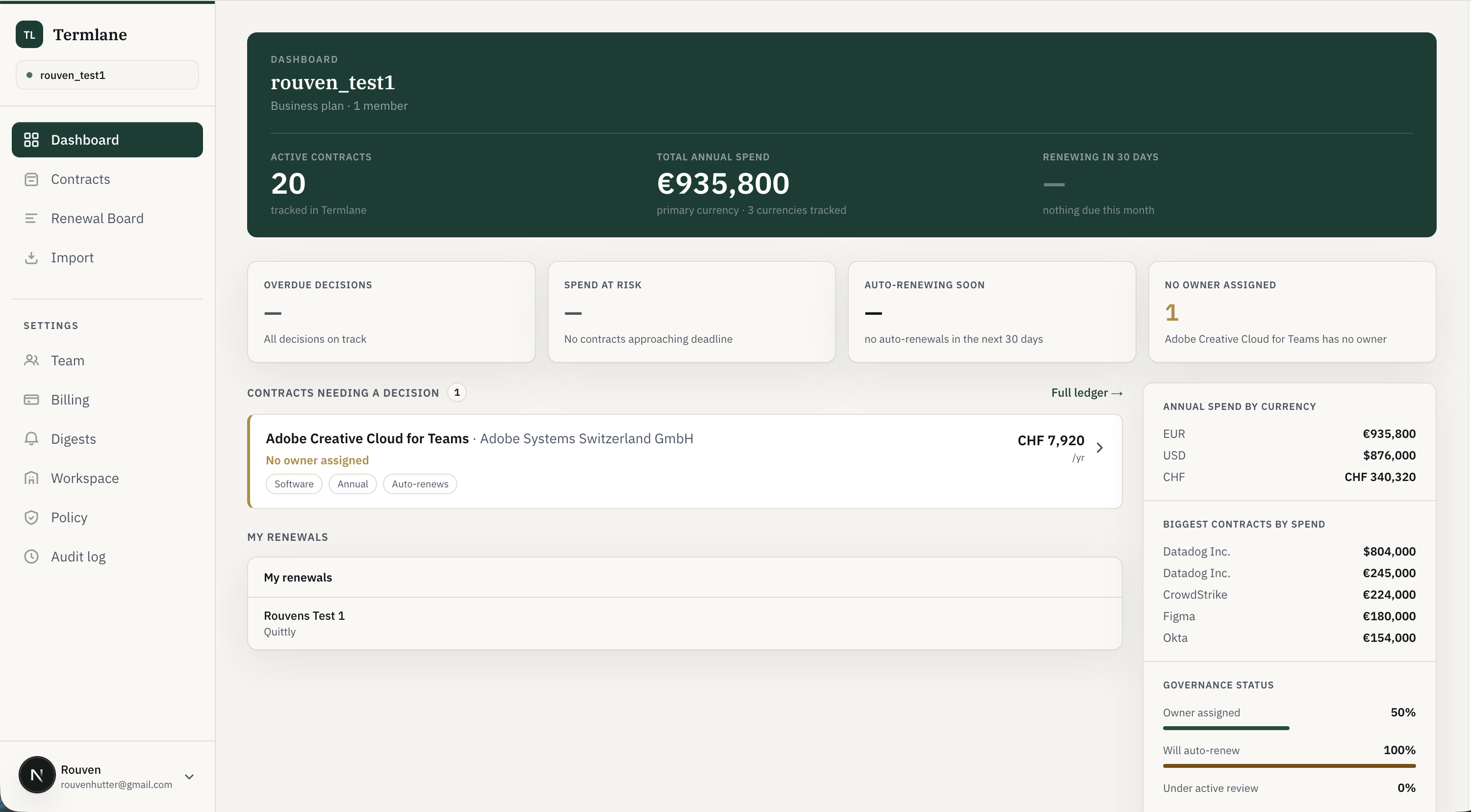Open Adobe Creative Cloud for Teams contract
Viewport: 1471px width, 812px height.
[685, 461]
